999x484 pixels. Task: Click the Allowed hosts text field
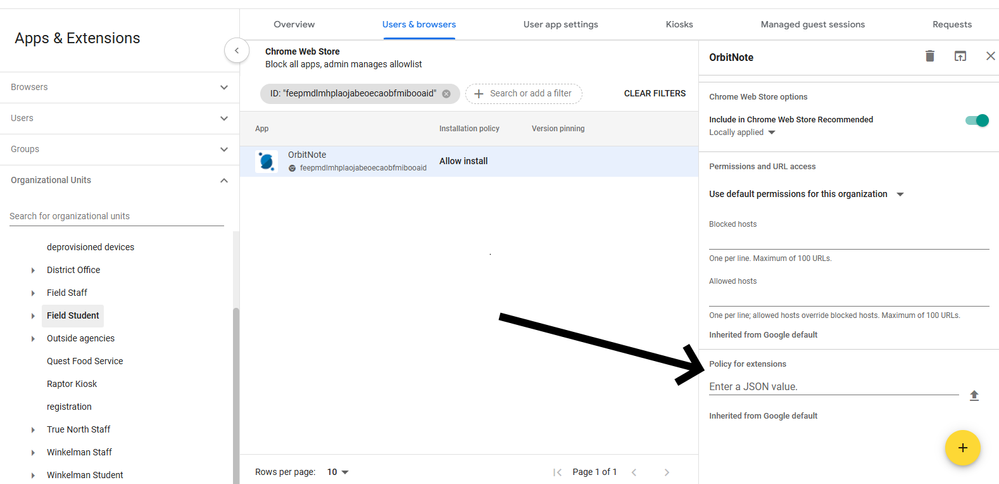coord(849,298)
